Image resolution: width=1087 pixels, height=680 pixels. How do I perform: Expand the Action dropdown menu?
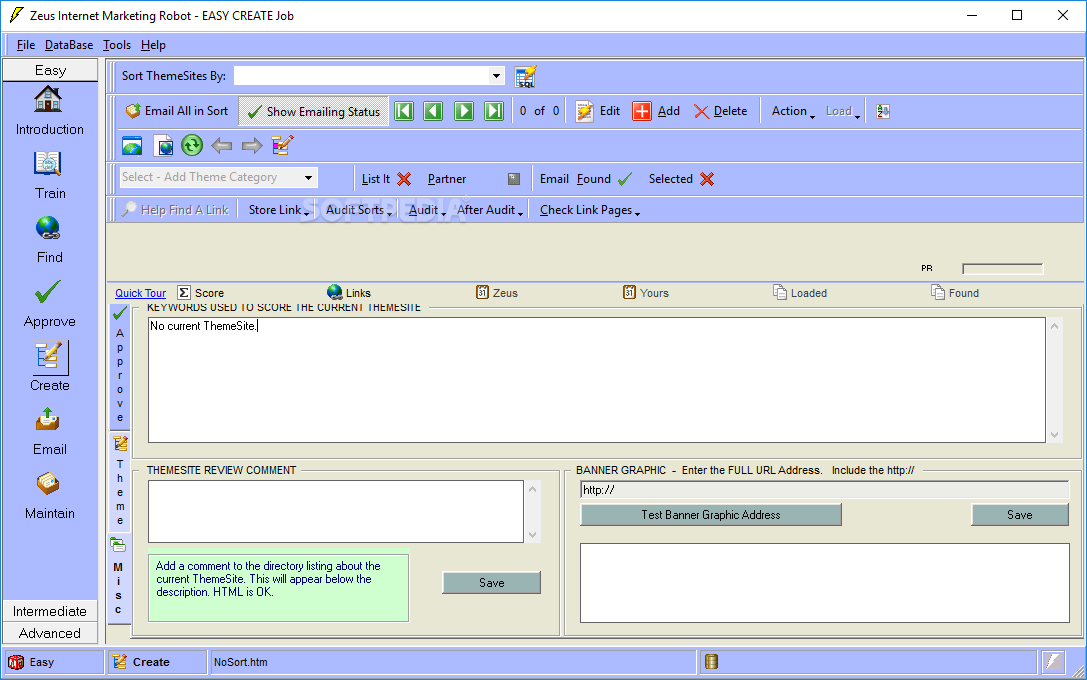tap(793, 111)
